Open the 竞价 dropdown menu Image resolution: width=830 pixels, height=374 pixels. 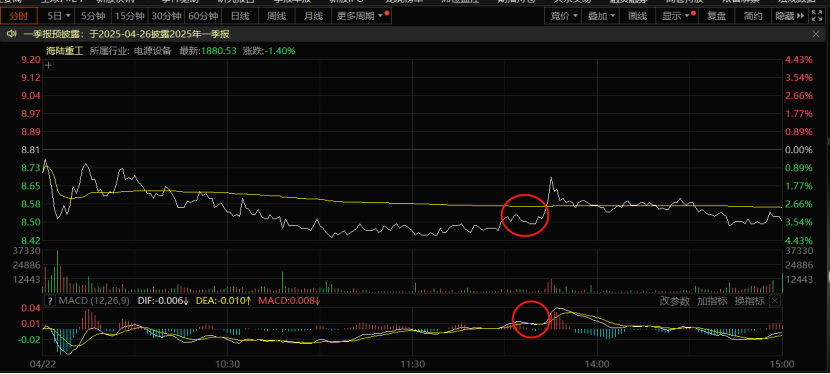563,16
